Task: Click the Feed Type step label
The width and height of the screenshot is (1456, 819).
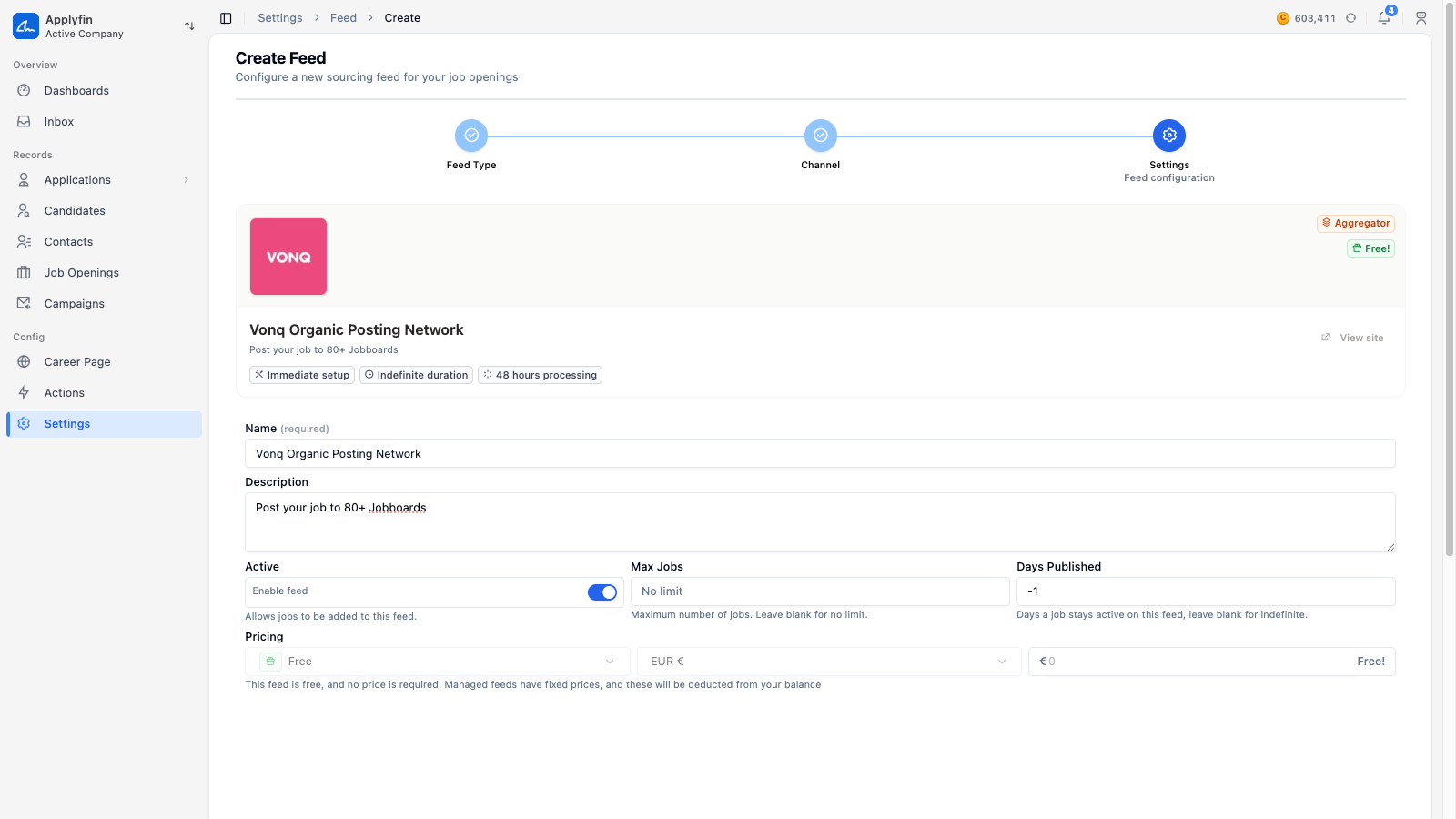Action: tap(471, 166)
